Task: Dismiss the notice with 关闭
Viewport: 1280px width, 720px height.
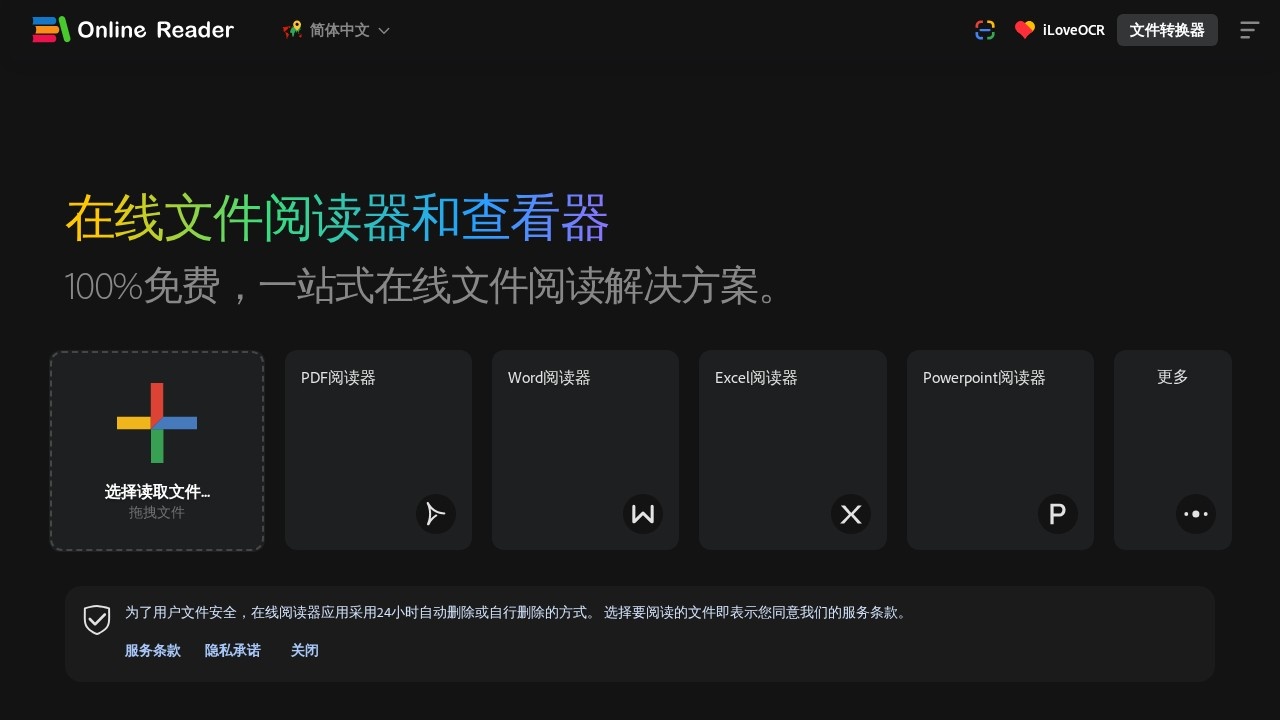Action: coord(305,650)
